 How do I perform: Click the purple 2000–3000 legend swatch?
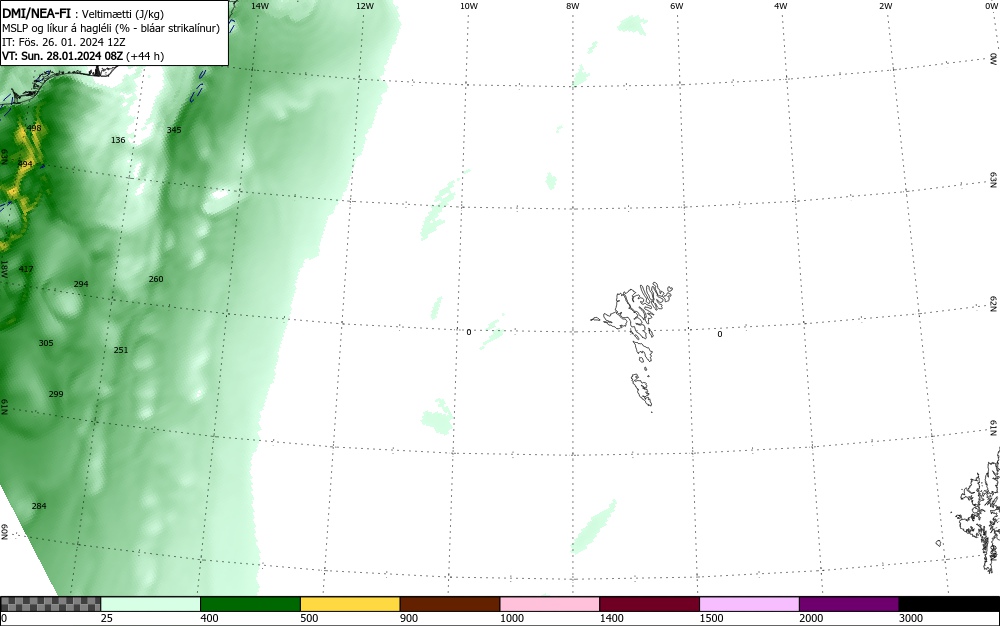(x=849, y=604)
